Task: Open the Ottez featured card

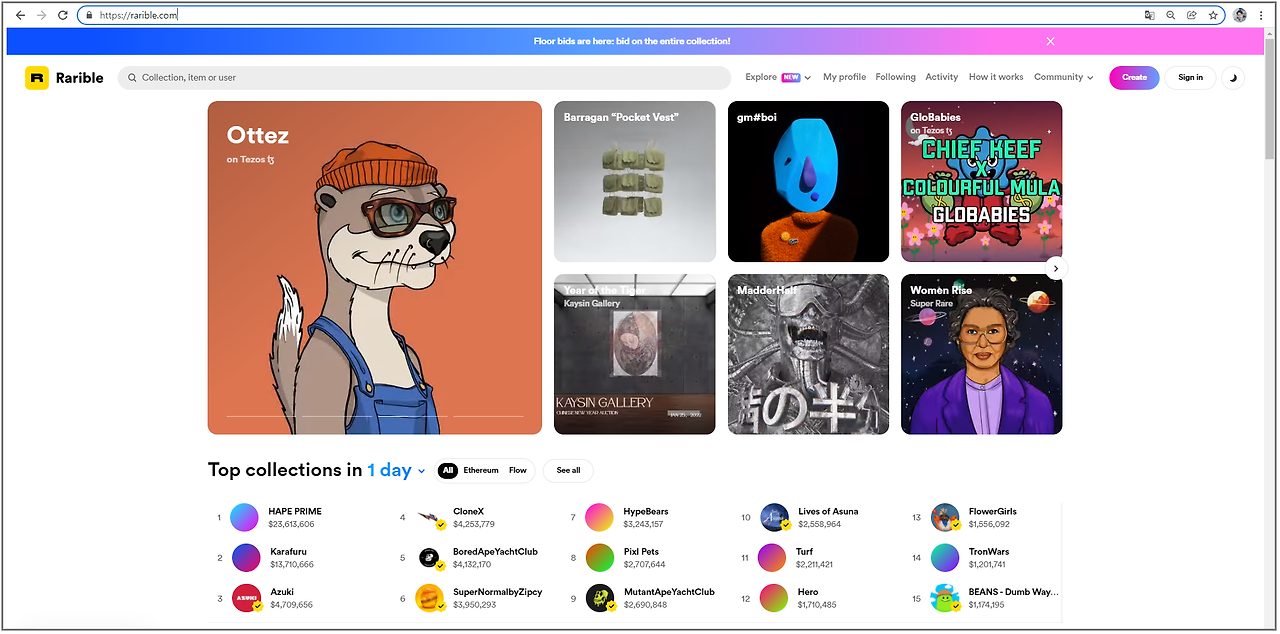Action: 375,268
